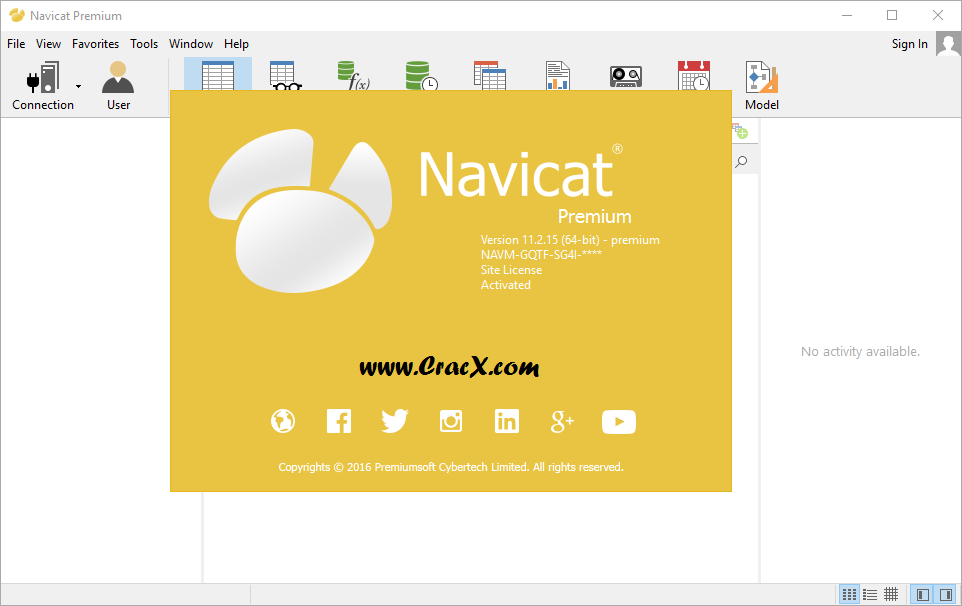The image size is (962, 606).
Task: Open the User toolbar button
Action: point(118,86)
